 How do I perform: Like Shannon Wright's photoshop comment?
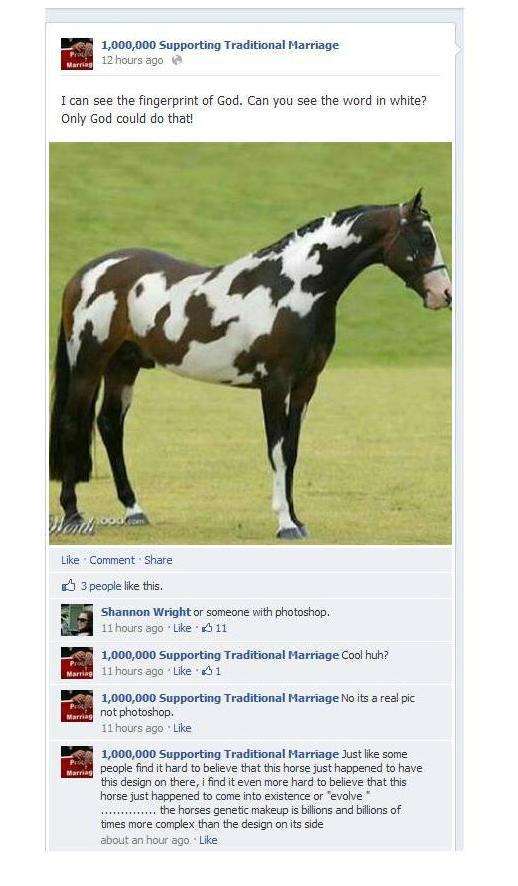click(x=182, y=628)
